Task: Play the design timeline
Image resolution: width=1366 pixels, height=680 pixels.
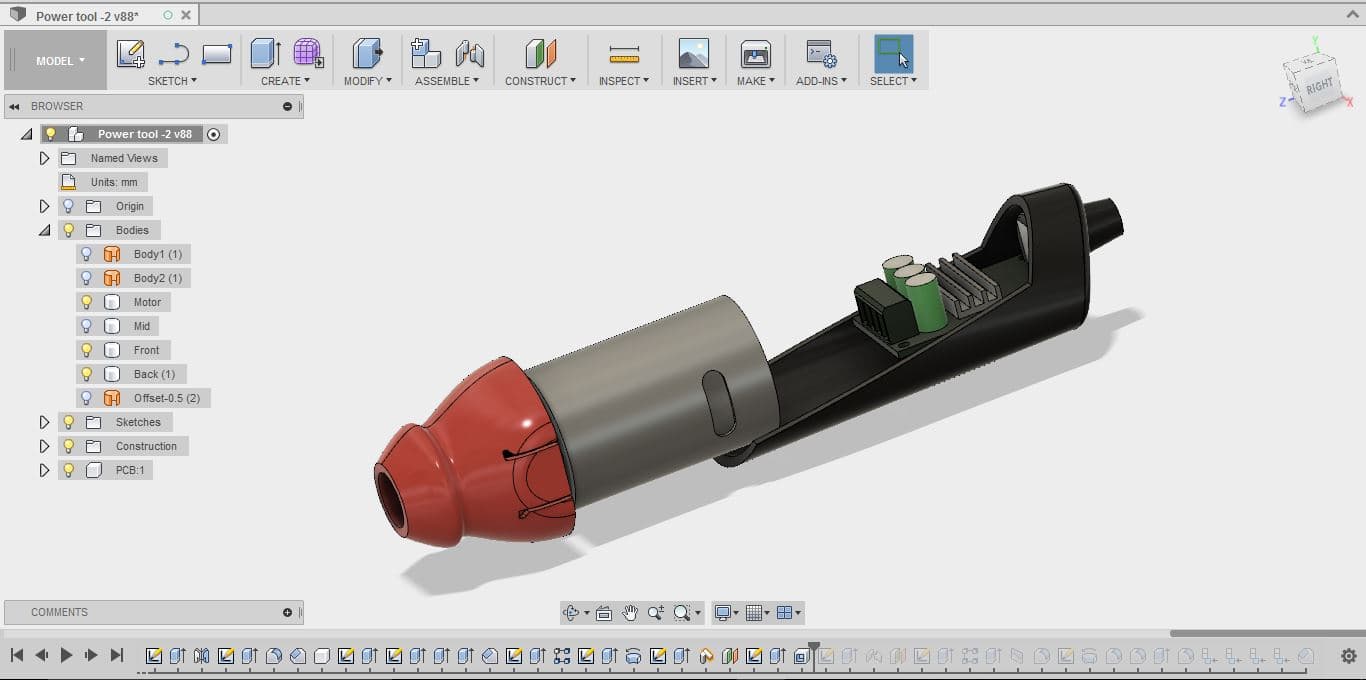Action: coord(67,655)
